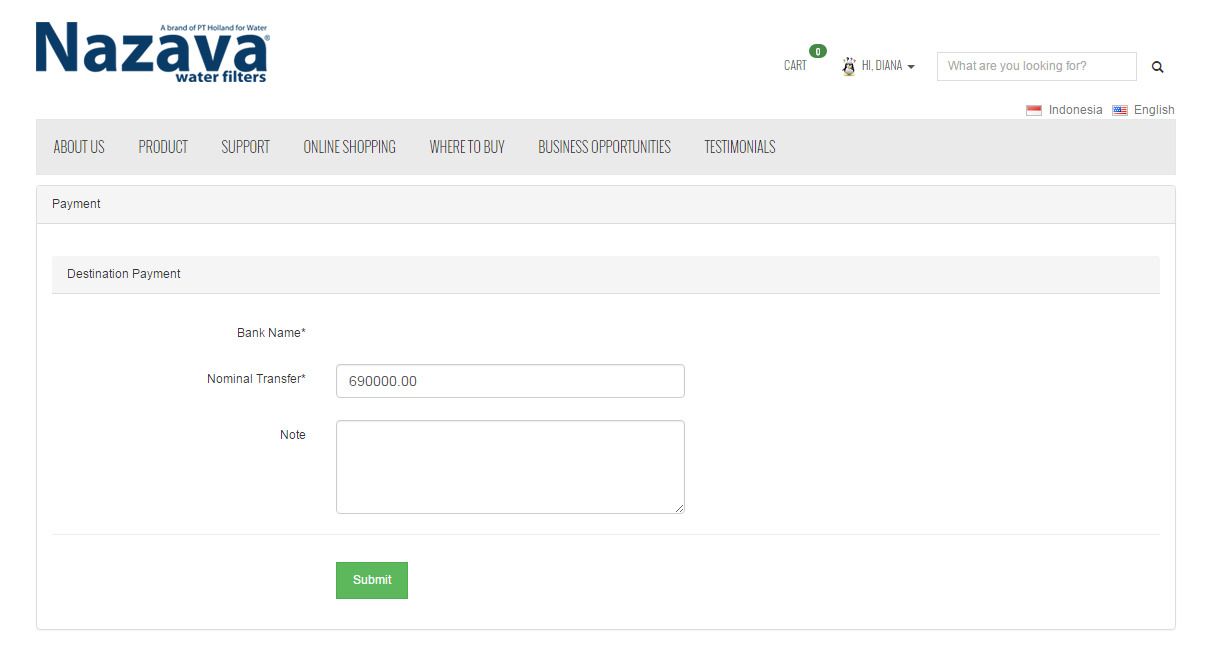Click the Nazava water filters logo

tap(152, 53)
